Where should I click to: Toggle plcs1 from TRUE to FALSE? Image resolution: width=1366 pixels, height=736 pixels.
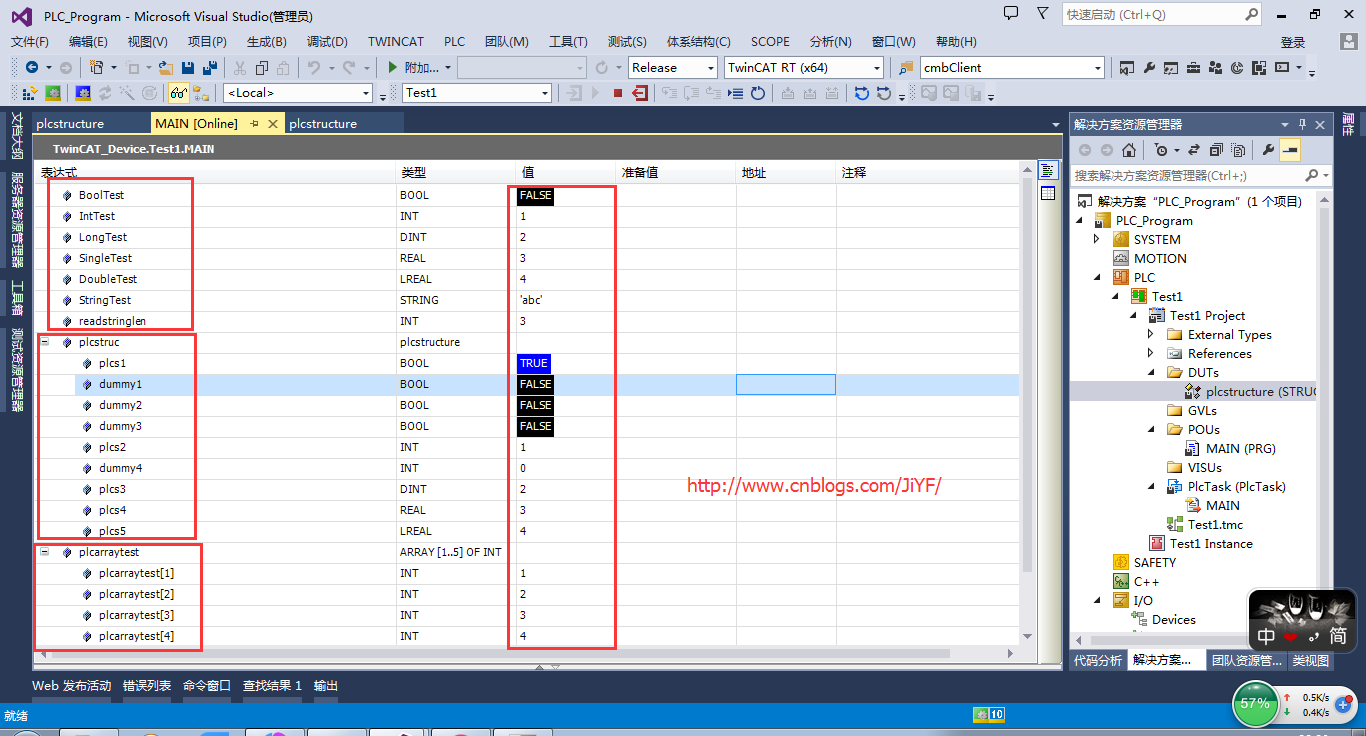point(533,363)
